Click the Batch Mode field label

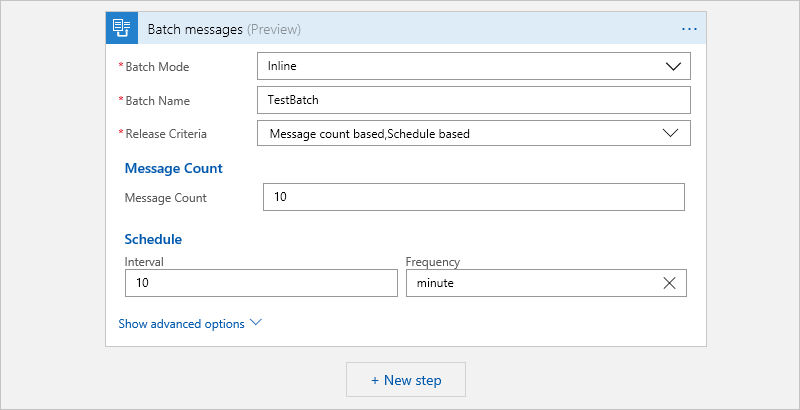(x=157, y=67)
